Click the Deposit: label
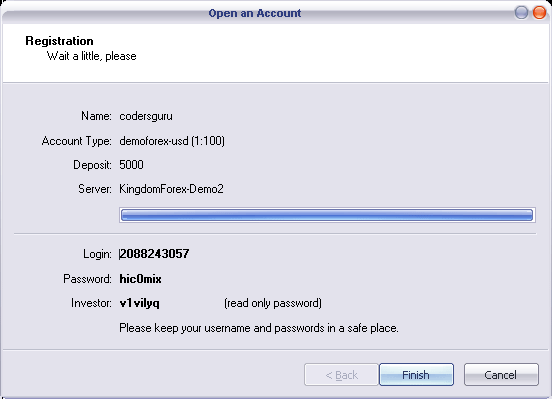The image size is (552, 399). pos(92,165)
